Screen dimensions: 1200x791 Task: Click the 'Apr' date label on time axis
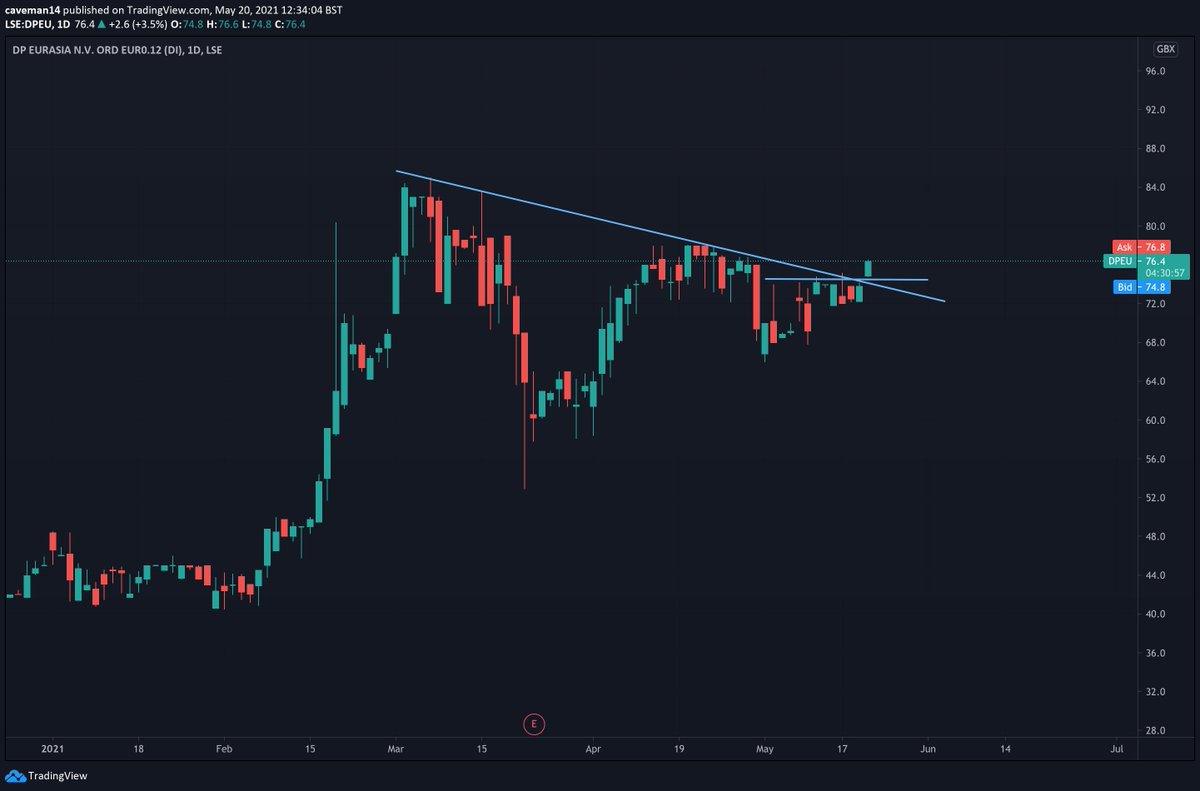pyautogui.click(x=594, y=748)
